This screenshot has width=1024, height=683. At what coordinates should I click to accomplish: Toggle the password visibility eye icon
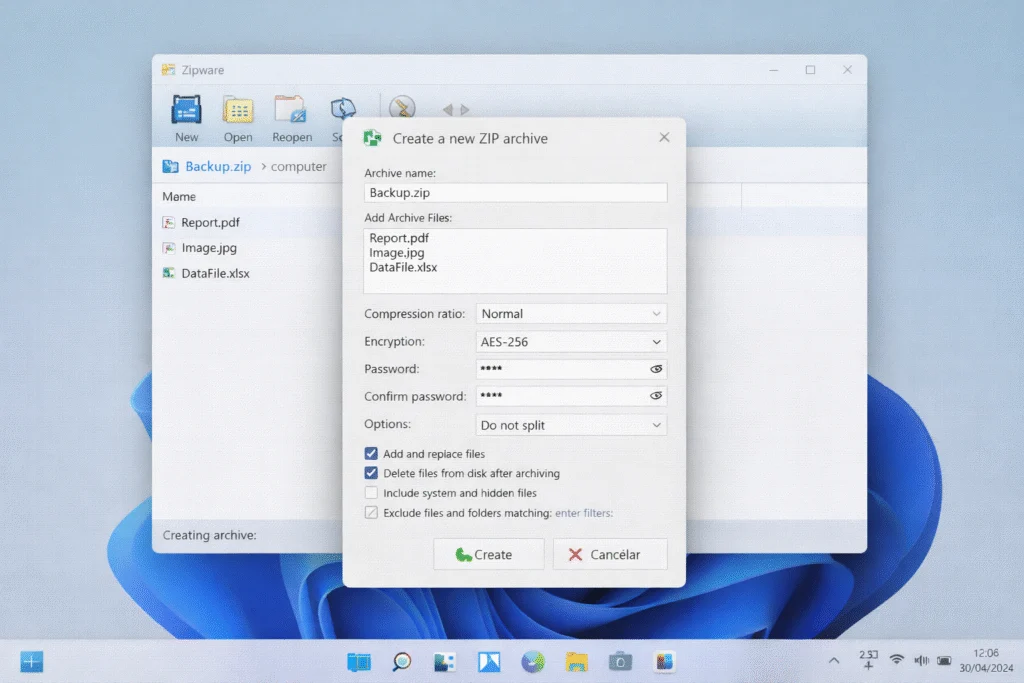[x=657, y=368]
